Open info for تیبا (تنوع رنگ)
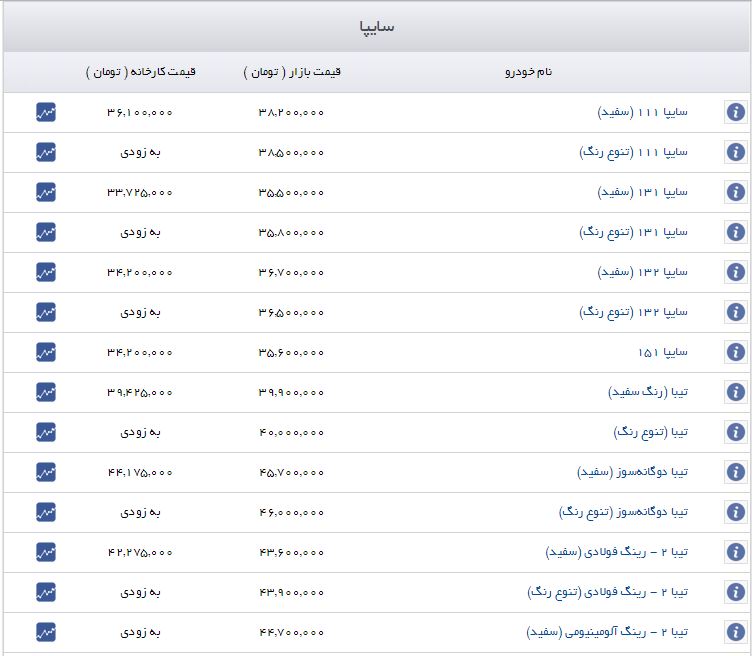752x656 pixels. [x=735, y=432]
